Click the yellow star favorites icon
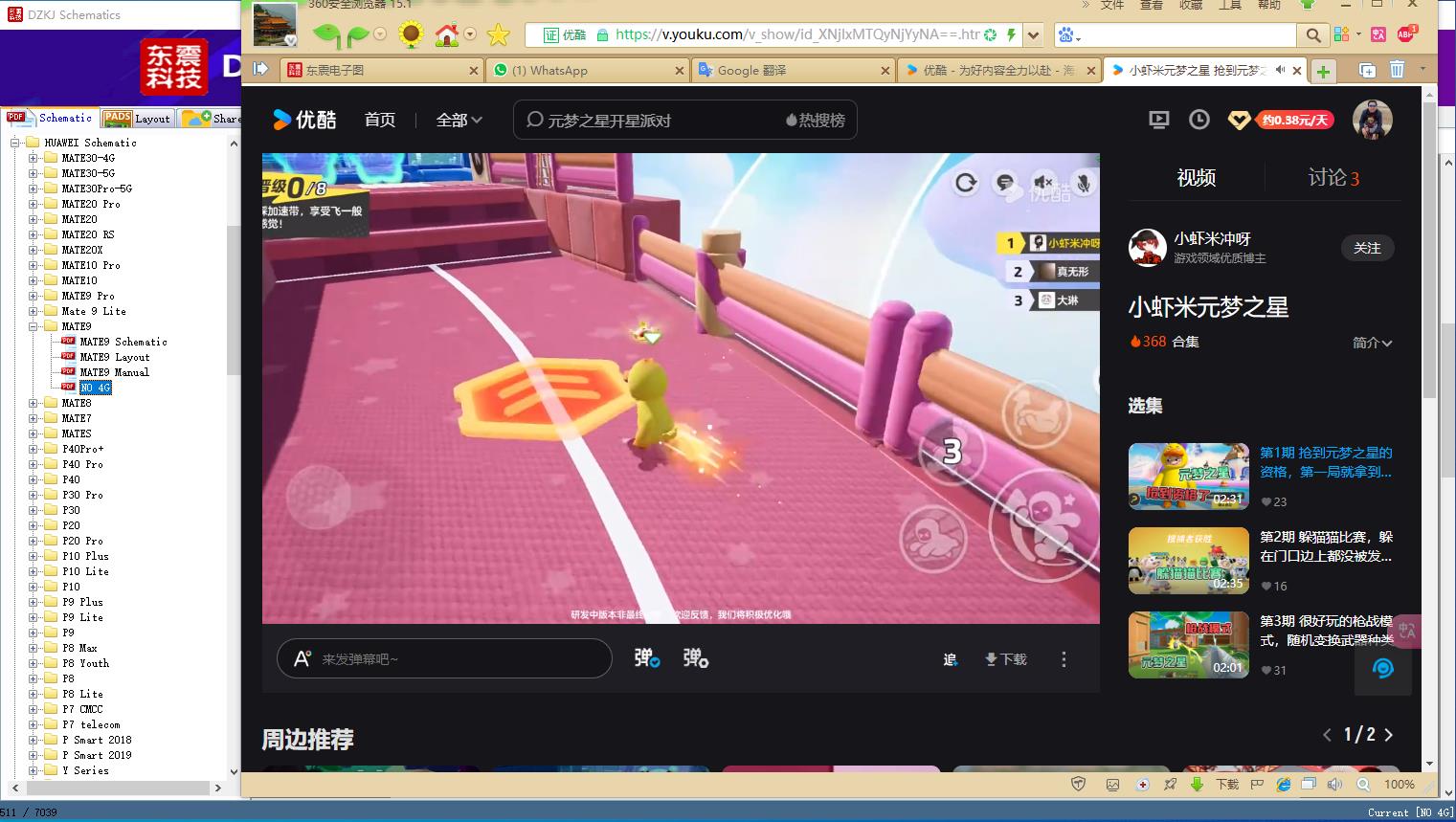 pyautogui.click(x=498, y=35)
